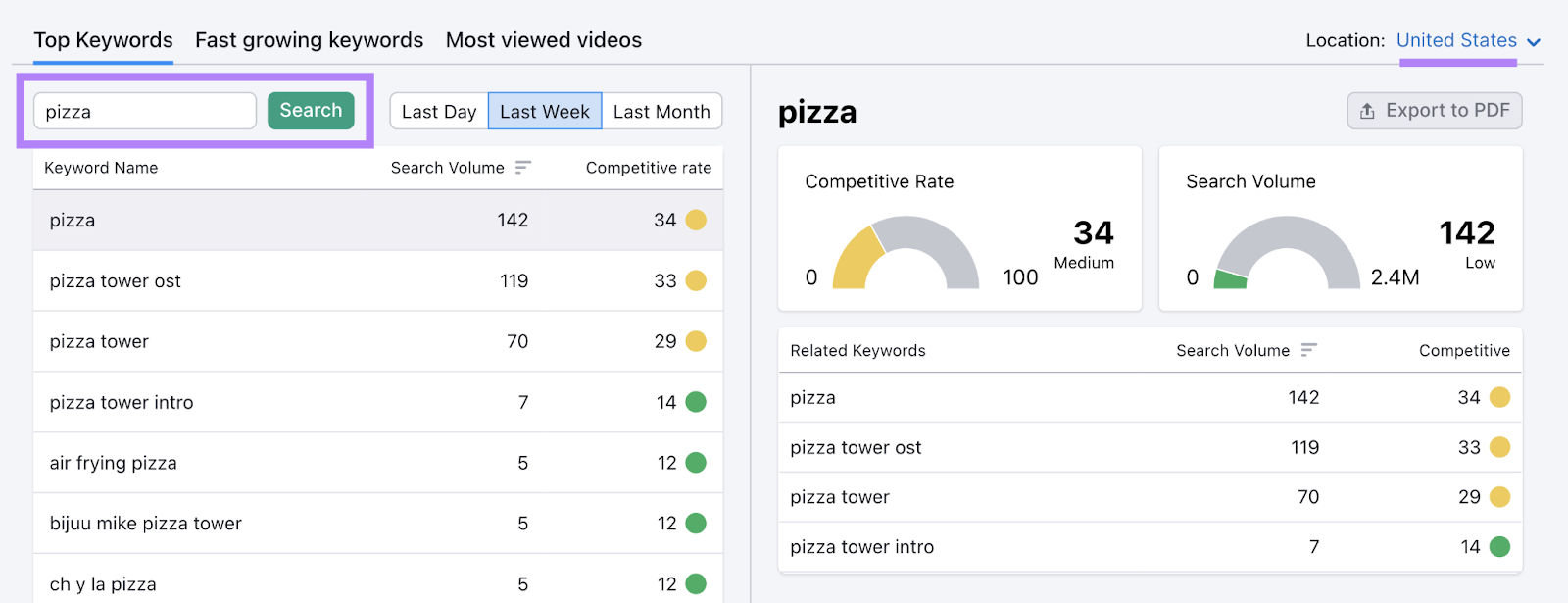The height and width of the screenshot is (603, 1568).
Task: Click green dot beside bijuu mike pizza tower
Action: click(696, 524)
